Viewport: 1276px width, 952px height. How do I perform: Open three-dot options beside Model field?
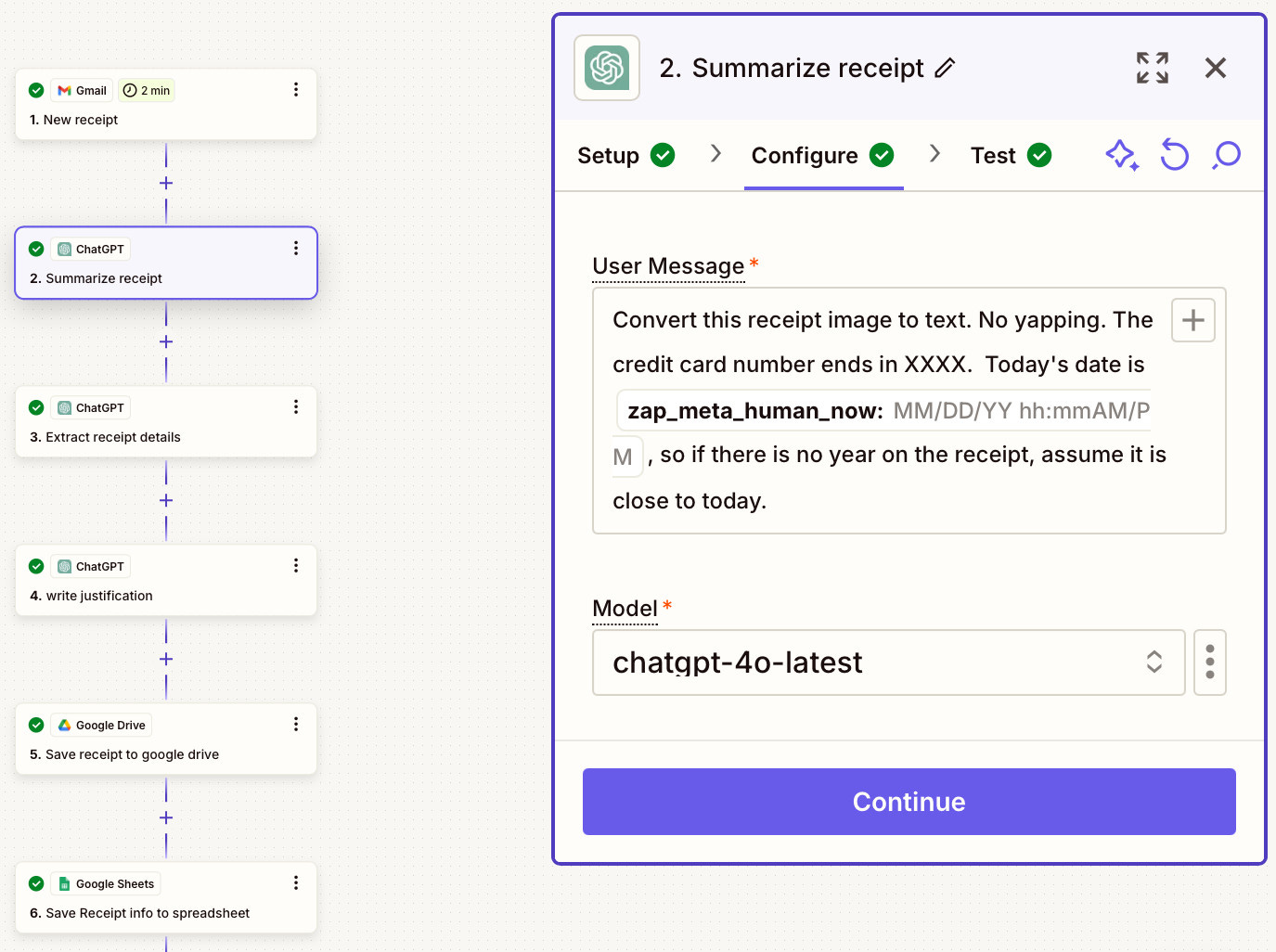pos(1210,663)
